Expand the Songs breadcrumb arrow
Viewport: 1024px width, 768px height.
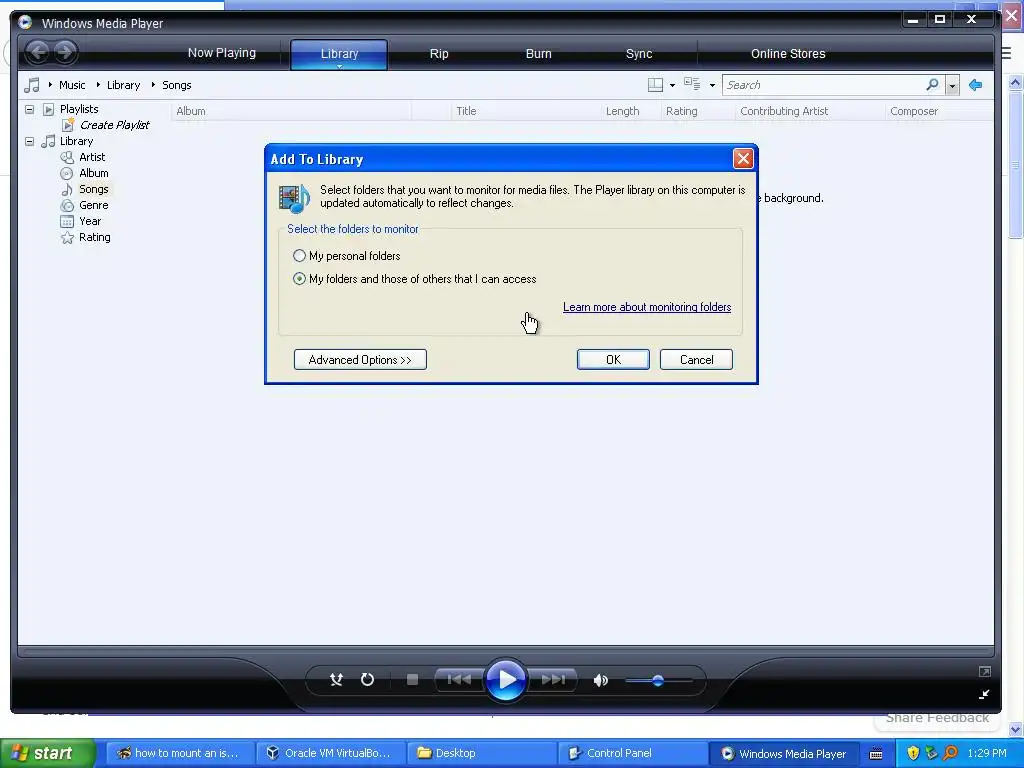[153, 85]
